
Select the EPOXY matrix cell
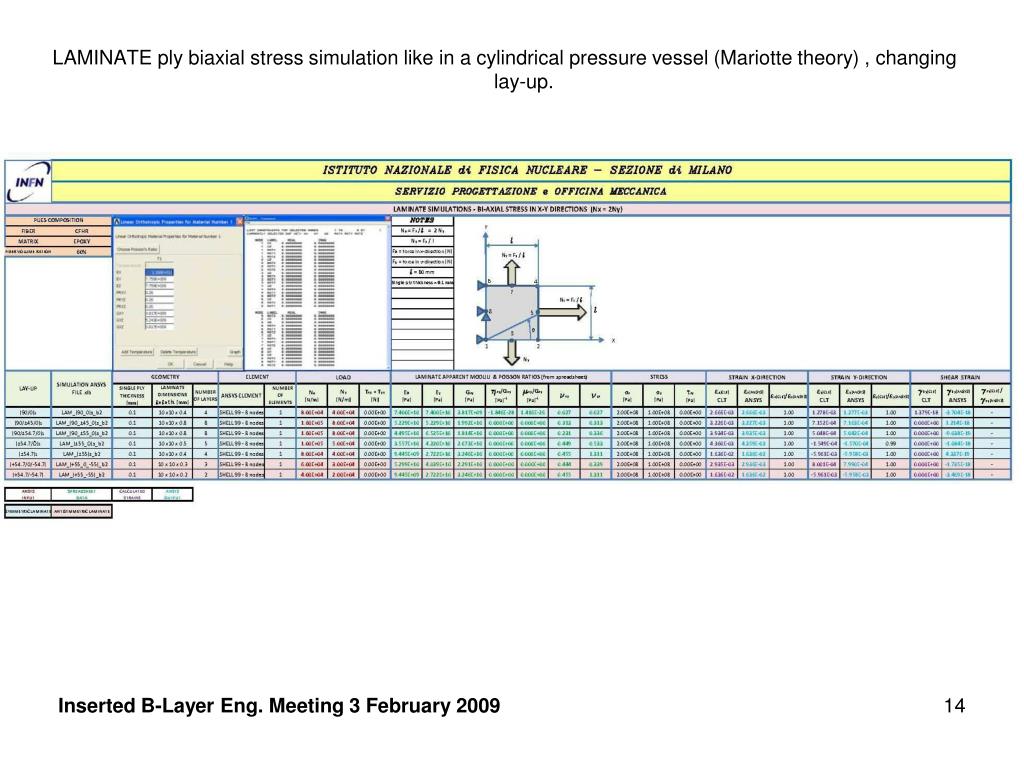click(82, 241)
